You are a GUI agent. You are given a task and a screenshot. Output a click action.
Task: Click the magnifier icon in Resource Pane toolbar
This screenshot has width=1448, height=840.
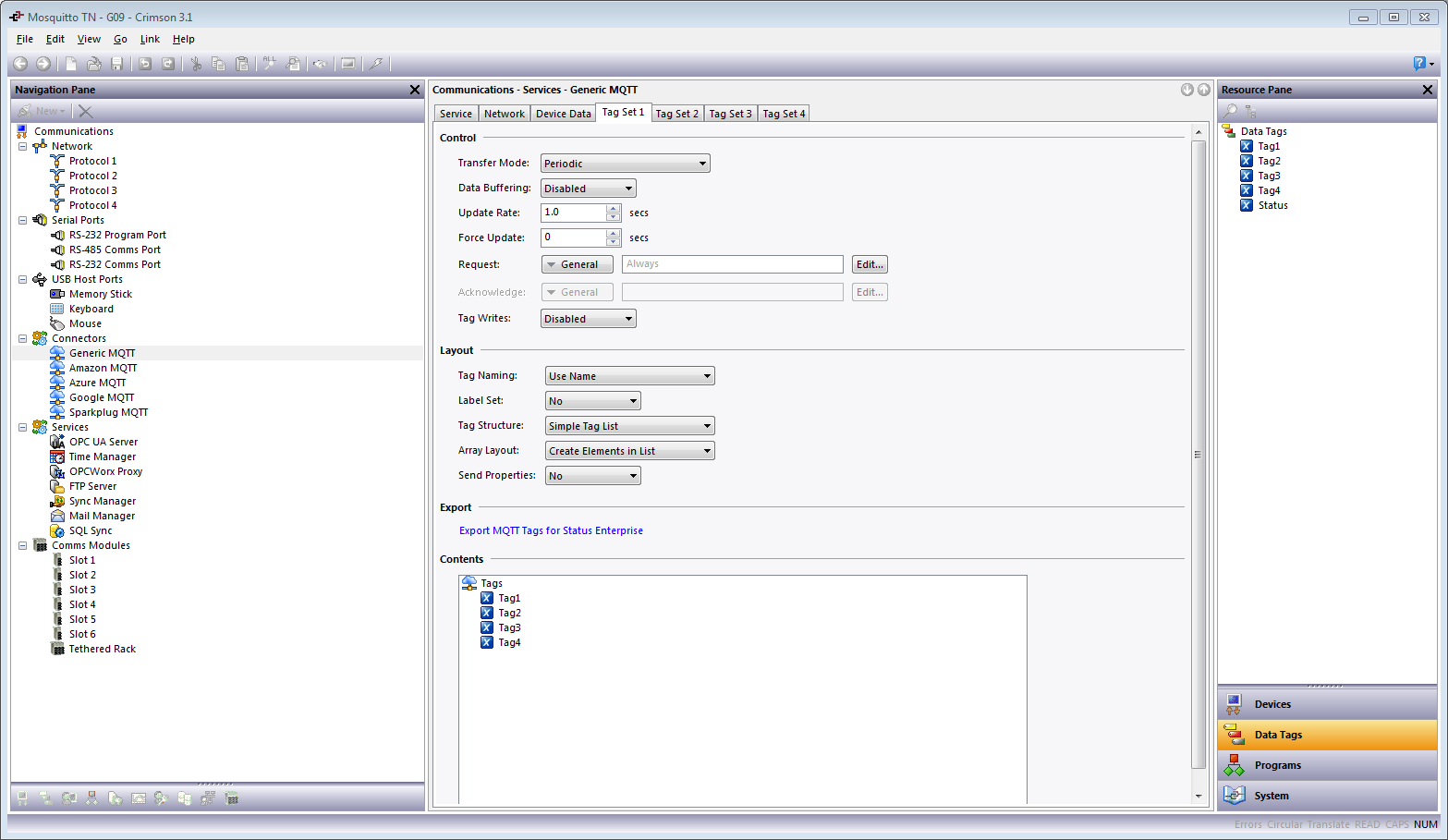tap(1230, 111)
